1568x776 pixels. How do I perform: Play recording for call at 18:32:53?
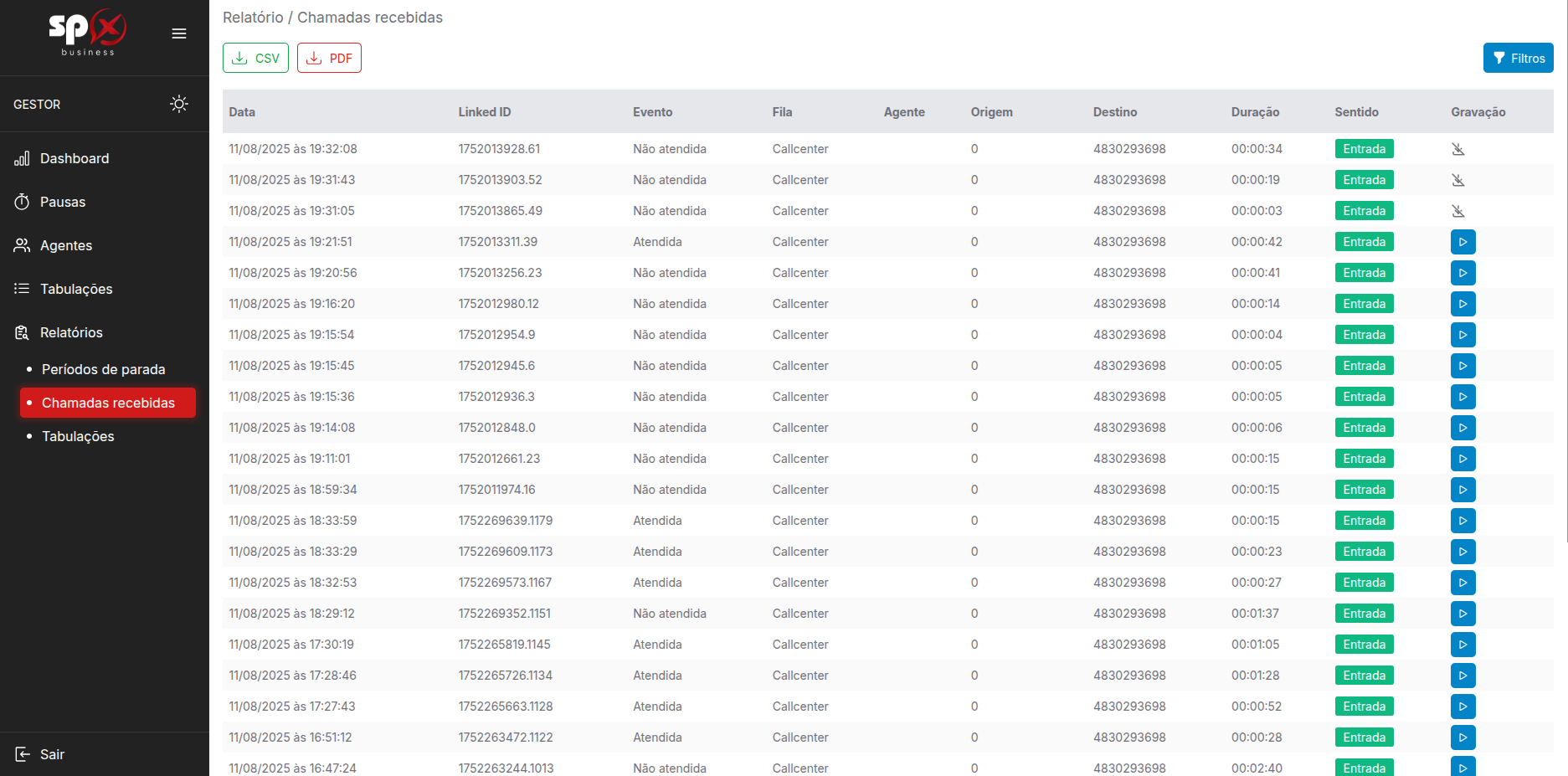click(x=1463, y=583)
